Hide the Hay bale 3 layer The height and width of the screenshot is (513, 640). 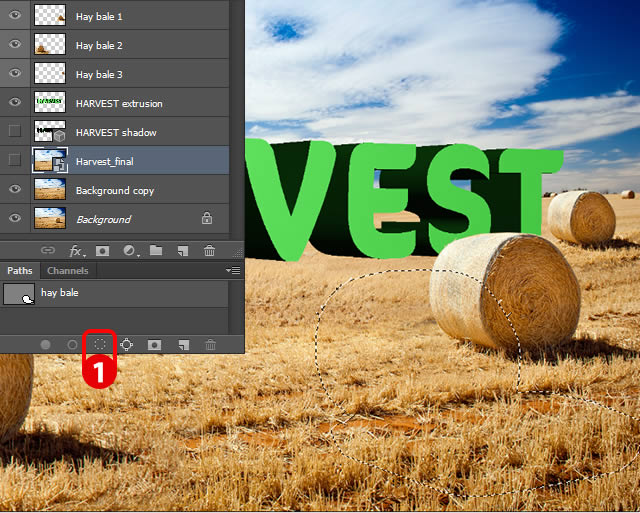(15, 73)
